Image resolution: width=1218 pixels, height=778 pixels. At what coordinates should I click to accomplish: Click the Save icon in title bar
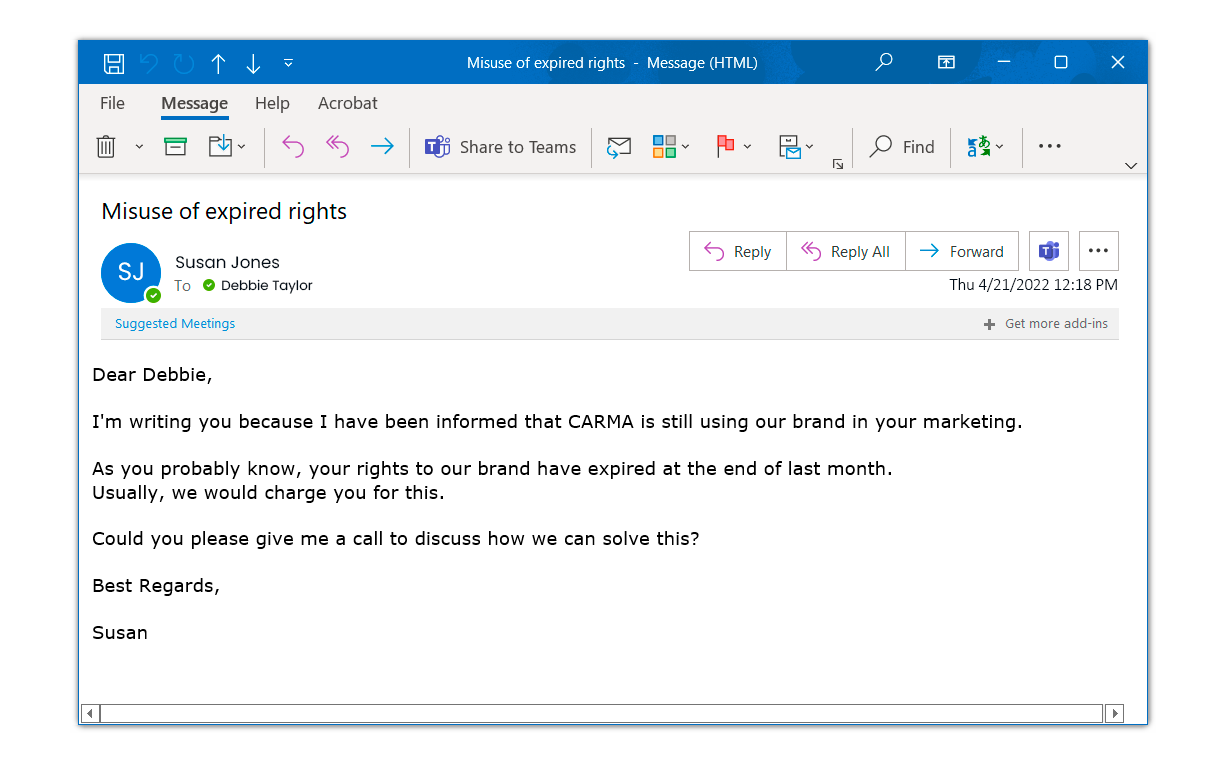pyautogui.click(x=114, y=64)
